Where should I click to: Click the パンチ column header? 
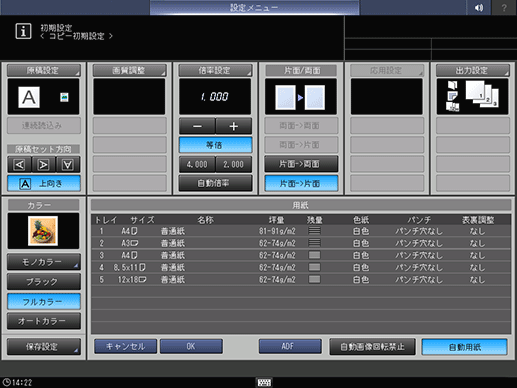click(419, 220)
